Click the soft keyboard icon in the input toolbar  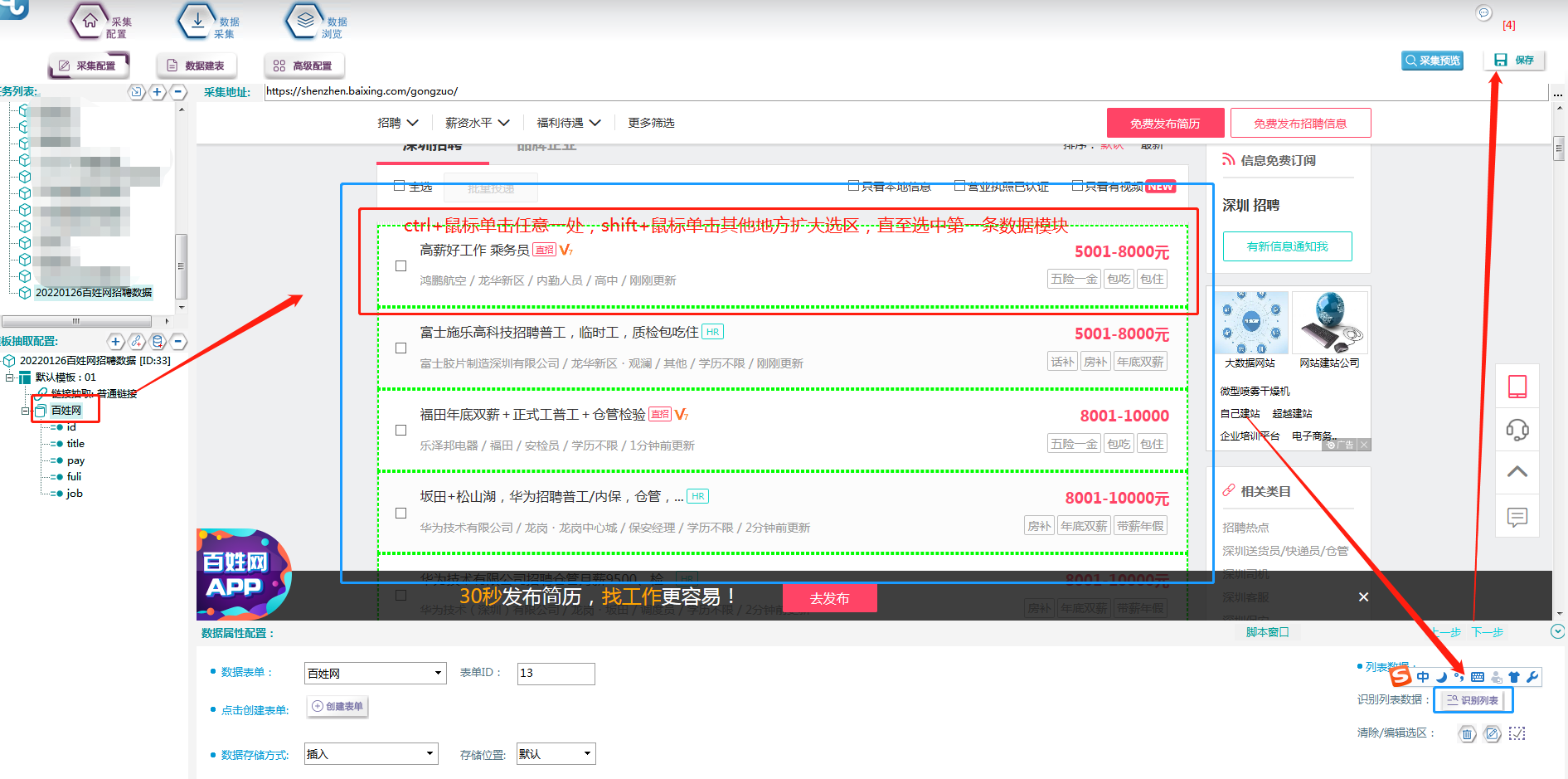tap(1476, 677)
